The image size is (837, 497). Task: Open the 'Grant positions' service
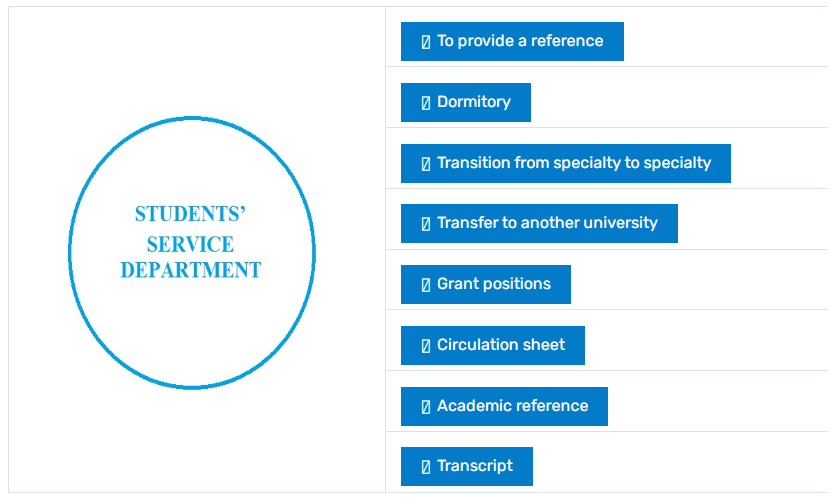tap(494, 284)
